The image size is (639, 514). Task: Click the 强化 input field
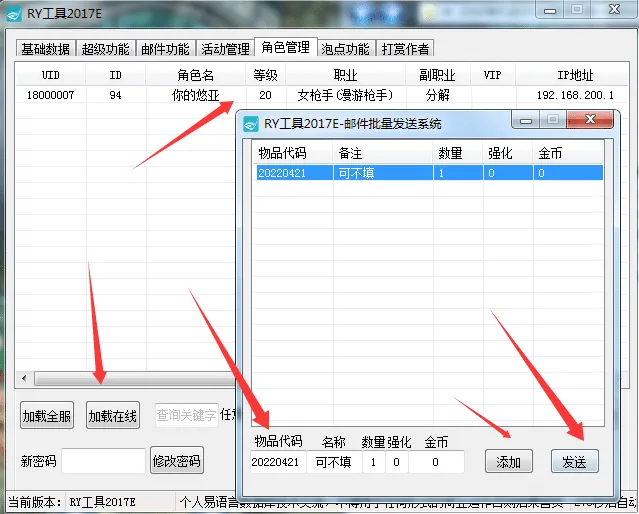tap(397, 462)
